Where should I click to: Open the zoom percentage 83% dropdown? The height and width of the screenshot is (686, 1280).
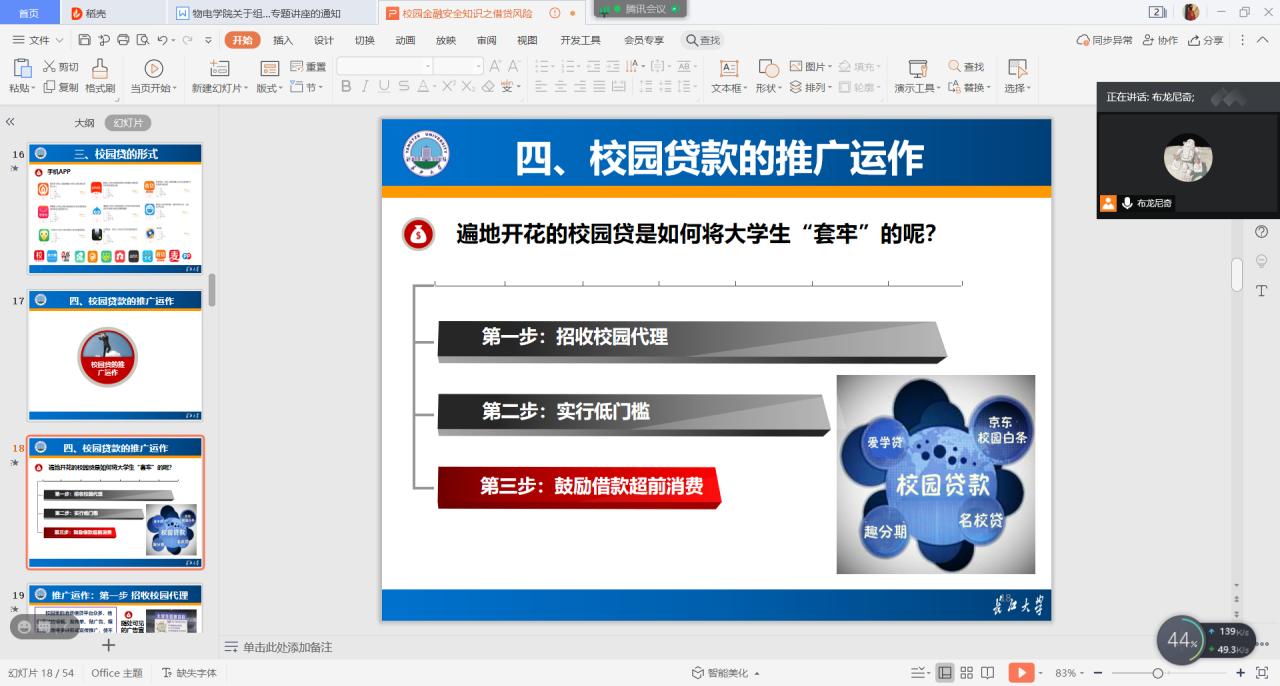click(x=1071, y=673)
